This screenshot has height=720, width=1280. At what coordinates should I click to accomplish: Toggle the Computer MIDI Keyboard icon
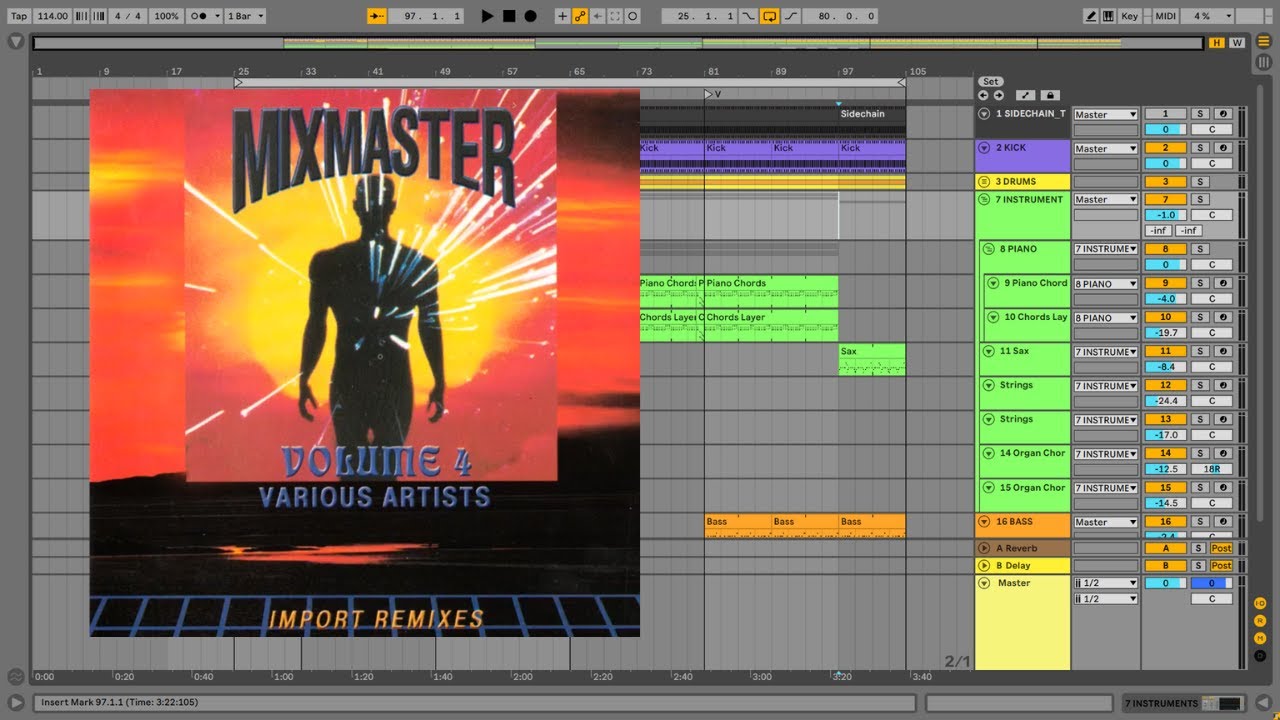click(1108, 16)
